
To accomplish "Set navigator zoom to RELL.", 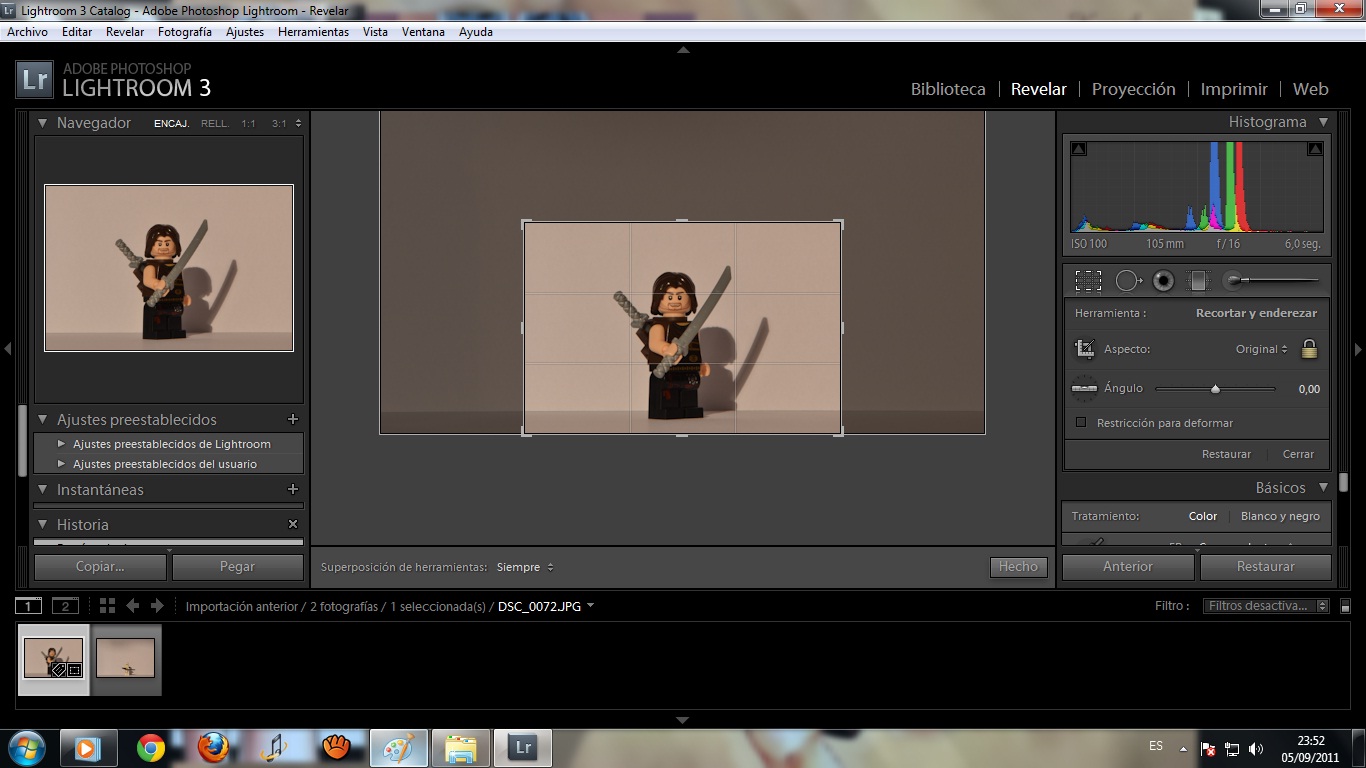I will click(214, 124).
